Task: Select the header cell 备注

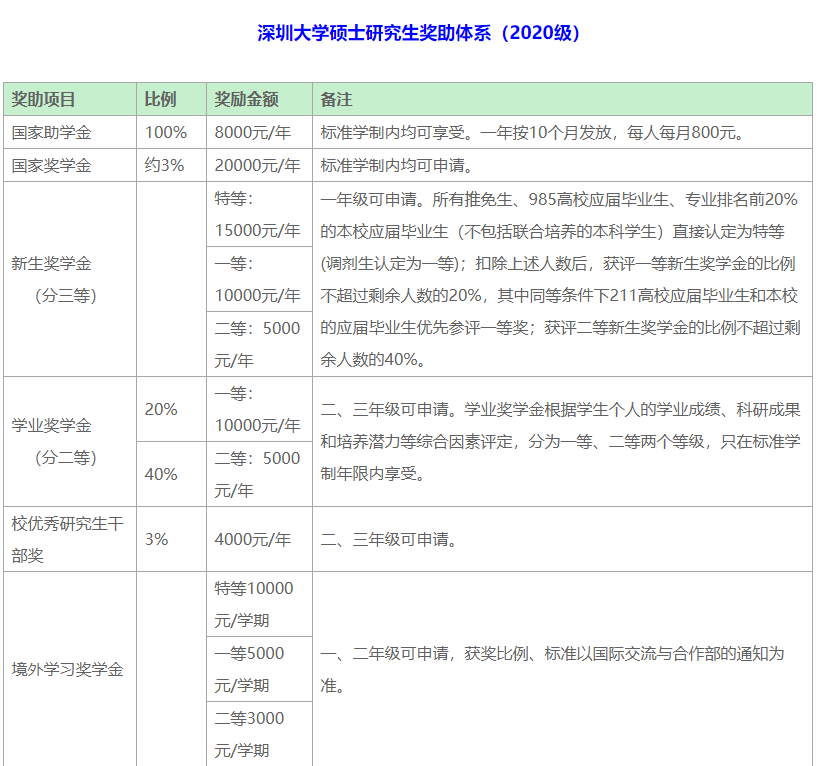Action: (562, 99)
